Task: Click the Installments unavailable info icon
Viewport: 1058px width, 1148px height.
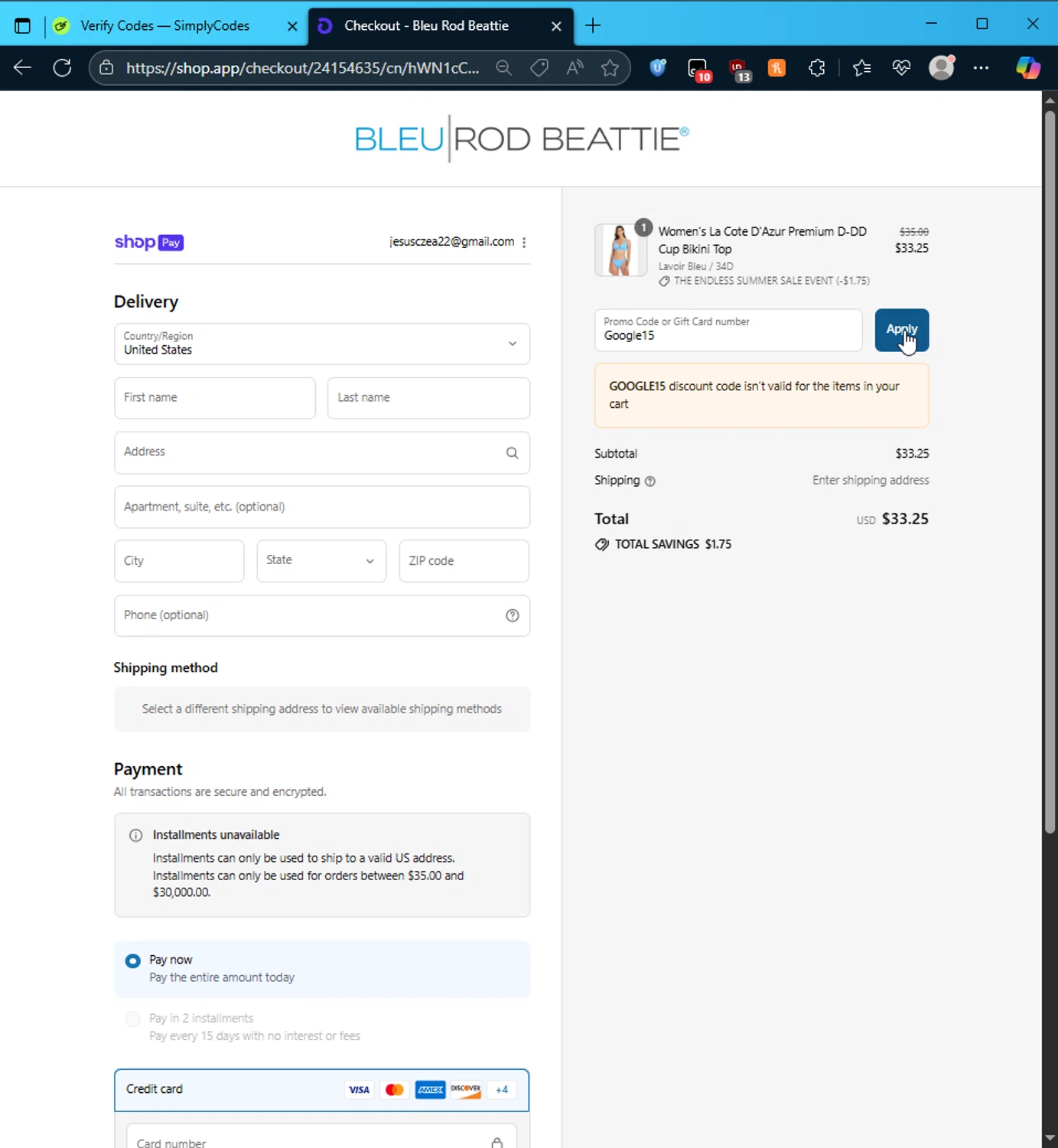Action: pyautogui.click(x=136, y=836)
